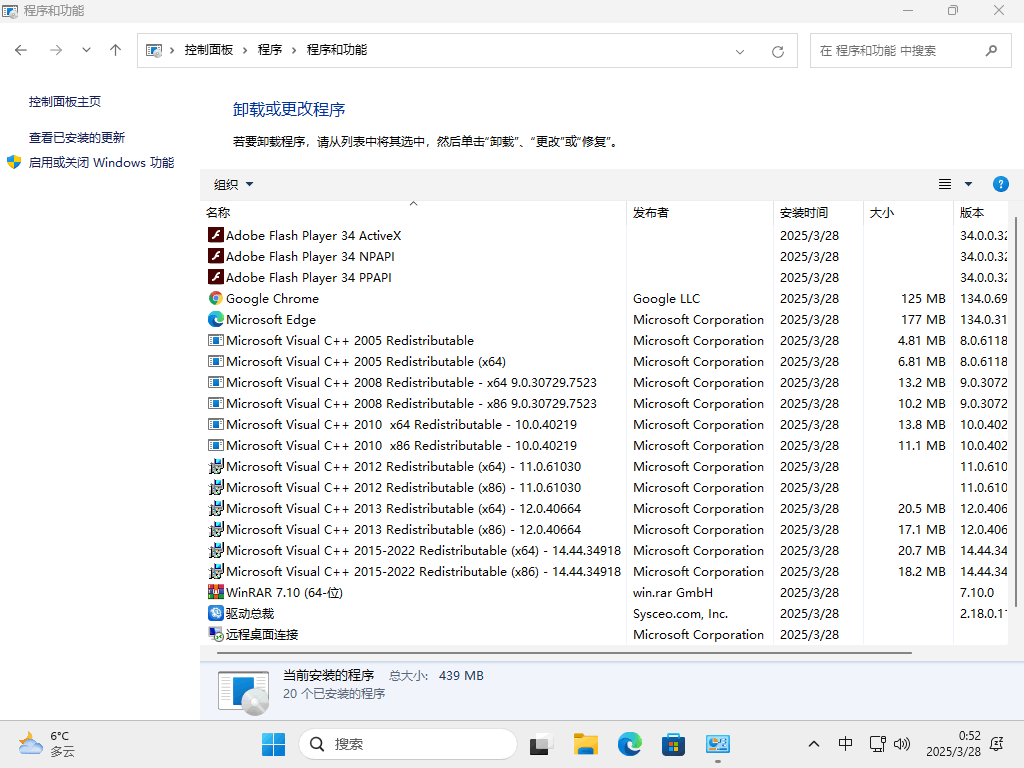The height and width of the screenshot is (768, 1024).
Task: Click the Adobe Flash Player 34 PPAPI icon
Action: (x=216, y=277)
